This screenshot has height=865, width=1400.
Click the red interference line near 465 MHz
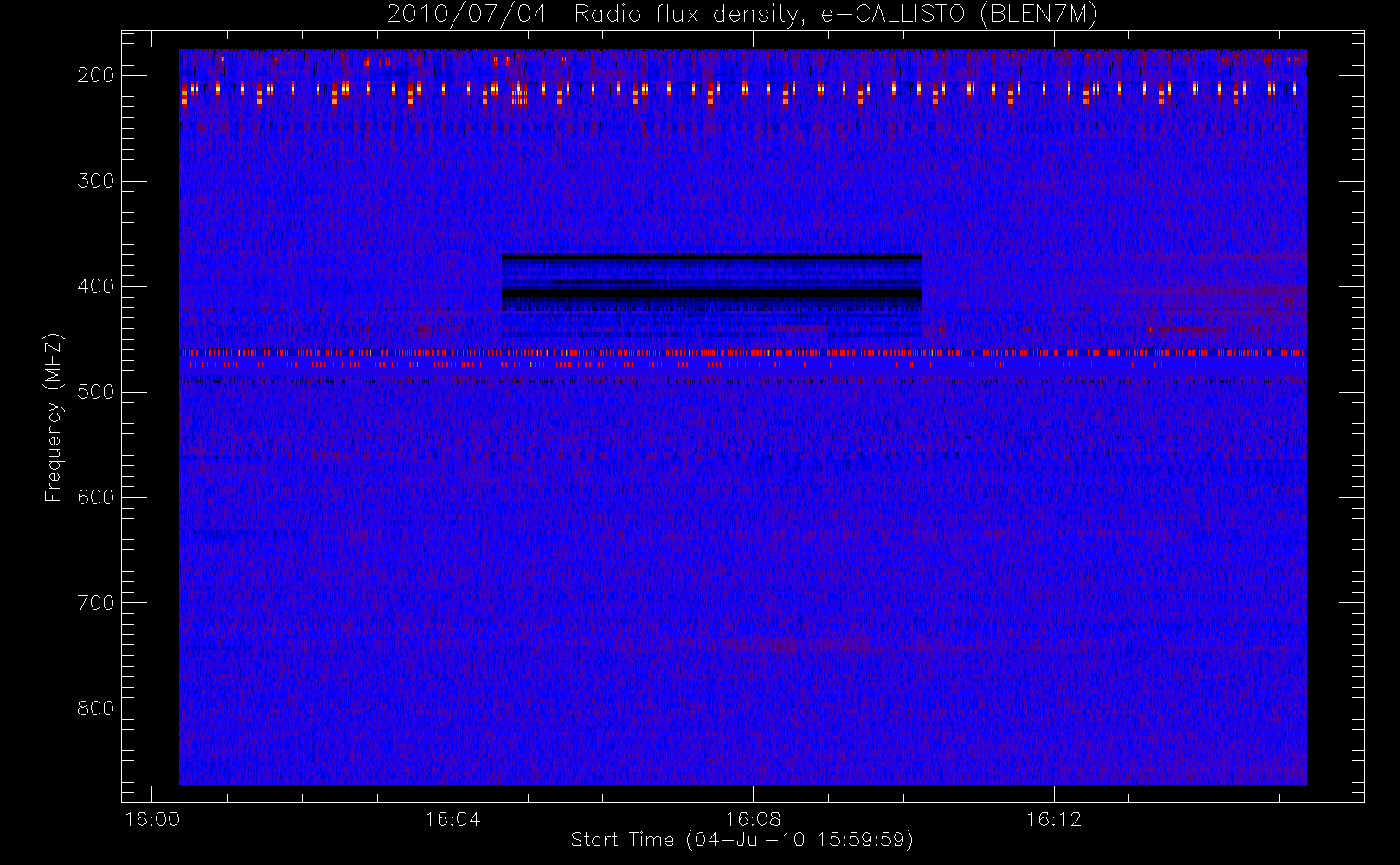coord(742,353)
